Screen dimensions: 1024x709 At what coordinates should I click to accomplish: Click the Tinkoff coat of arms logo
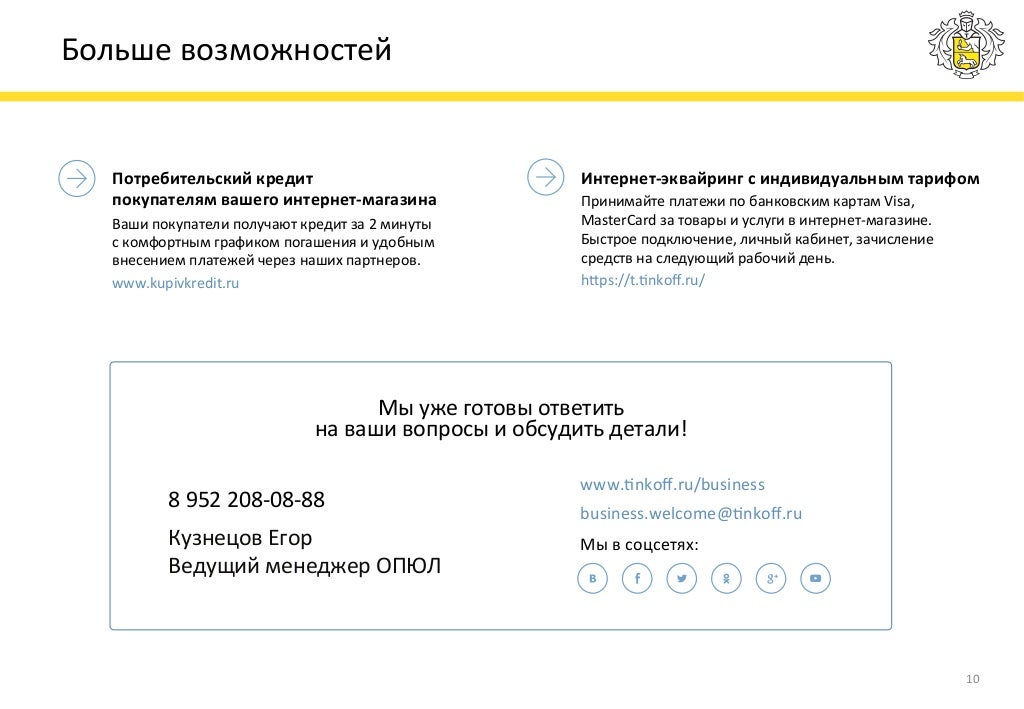click(x=966, y=45)
